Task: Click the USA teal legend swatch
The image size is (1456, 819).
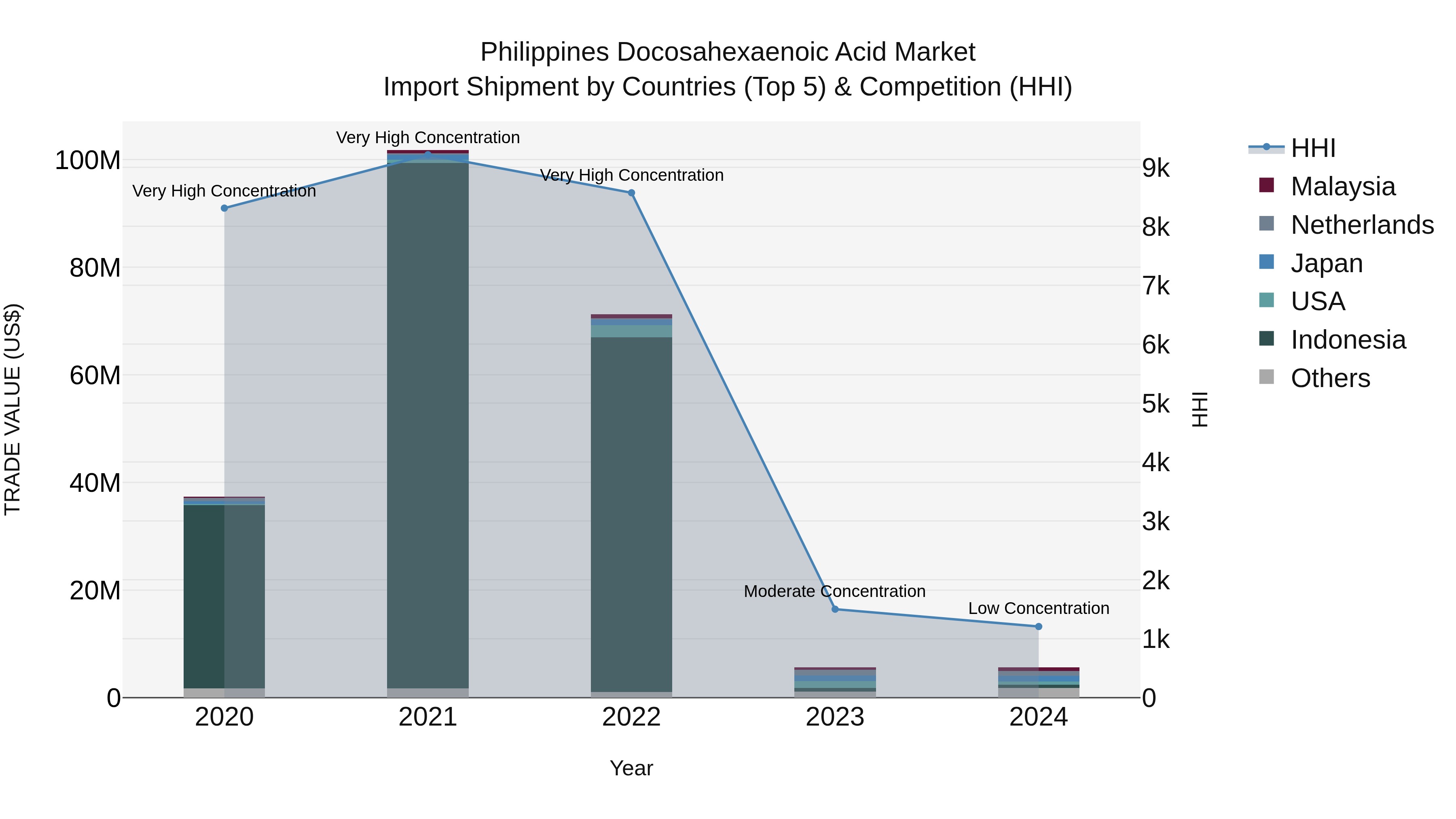Action: 1267,300
